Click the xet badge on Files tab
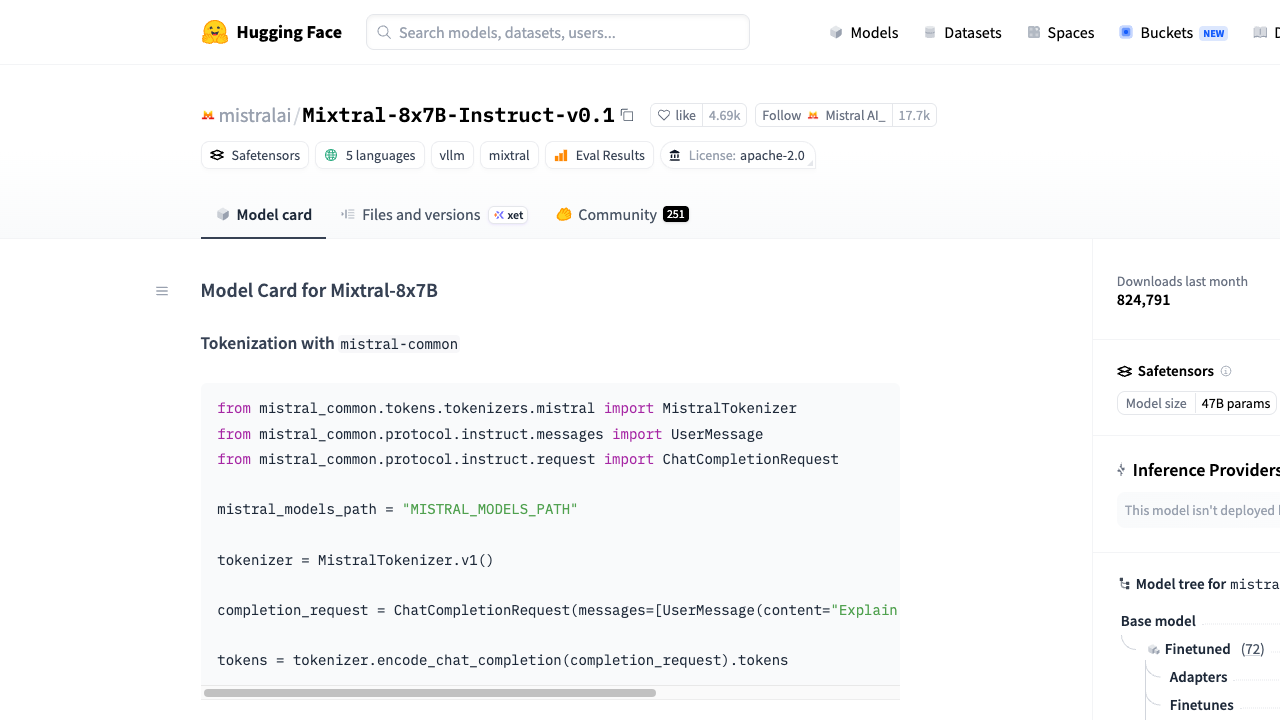The width and height of the screenshot is (1280, 720). (508, 215)
